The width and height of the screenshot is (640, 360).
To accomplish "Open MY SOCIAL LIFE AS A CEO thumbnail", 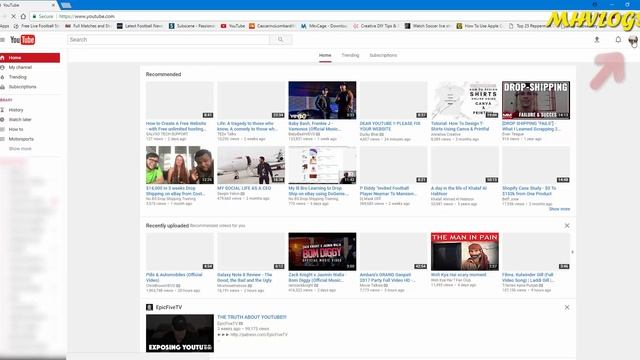I will pyautogui.click(x=251, y=165).
